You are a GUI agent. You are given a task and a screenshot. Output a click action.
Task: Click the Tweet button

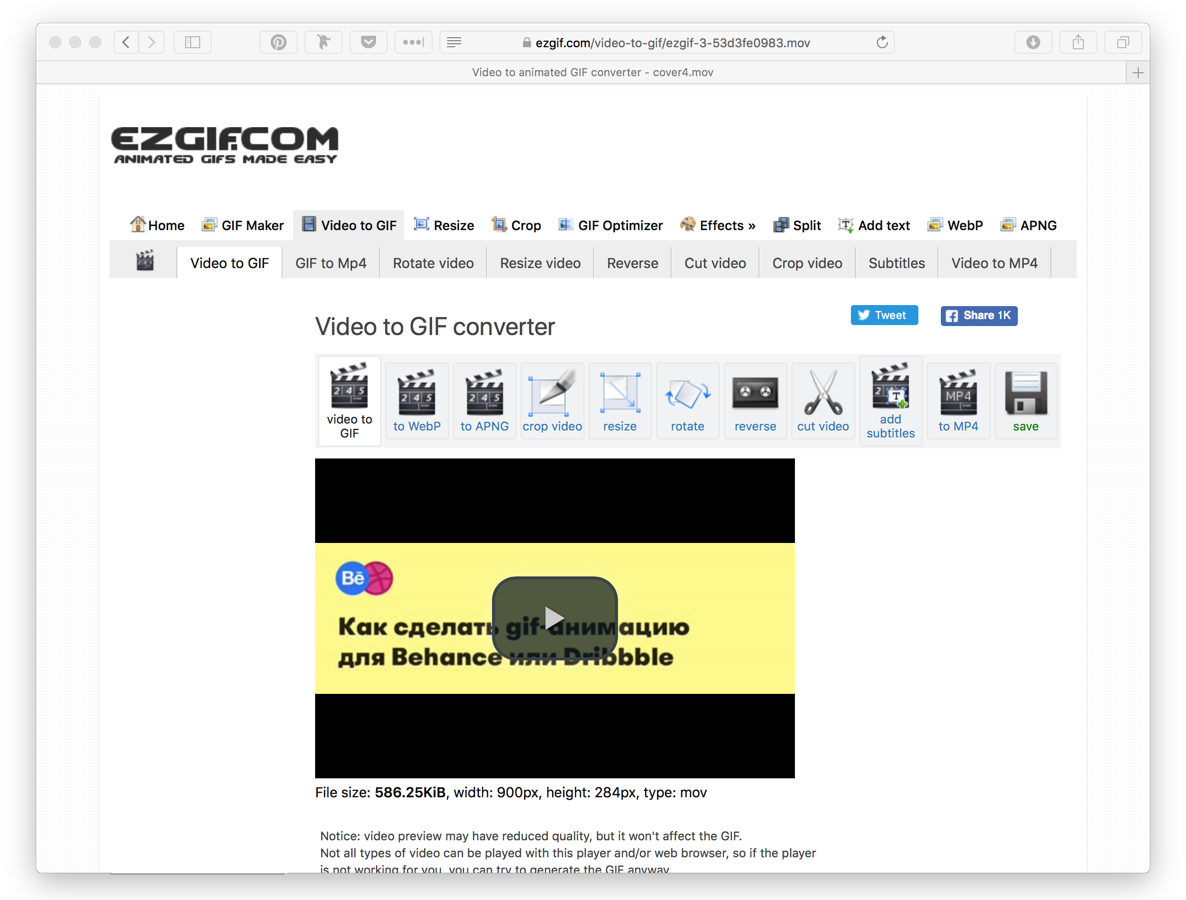(884, 315)
